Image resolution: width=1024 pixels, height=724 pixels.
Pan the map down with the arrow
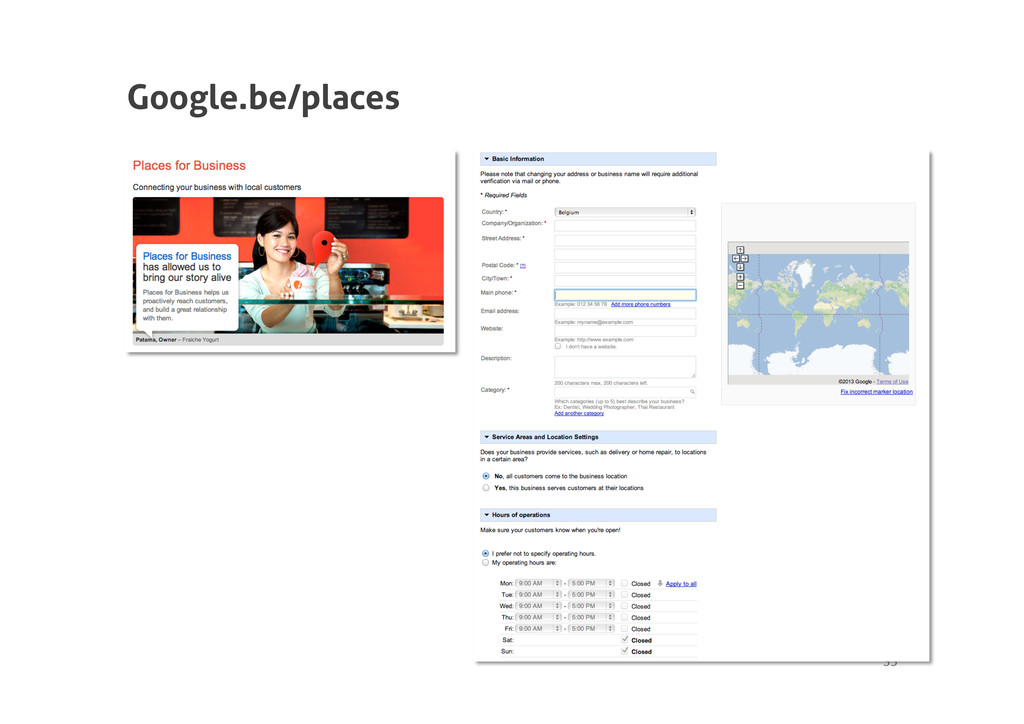740,267
